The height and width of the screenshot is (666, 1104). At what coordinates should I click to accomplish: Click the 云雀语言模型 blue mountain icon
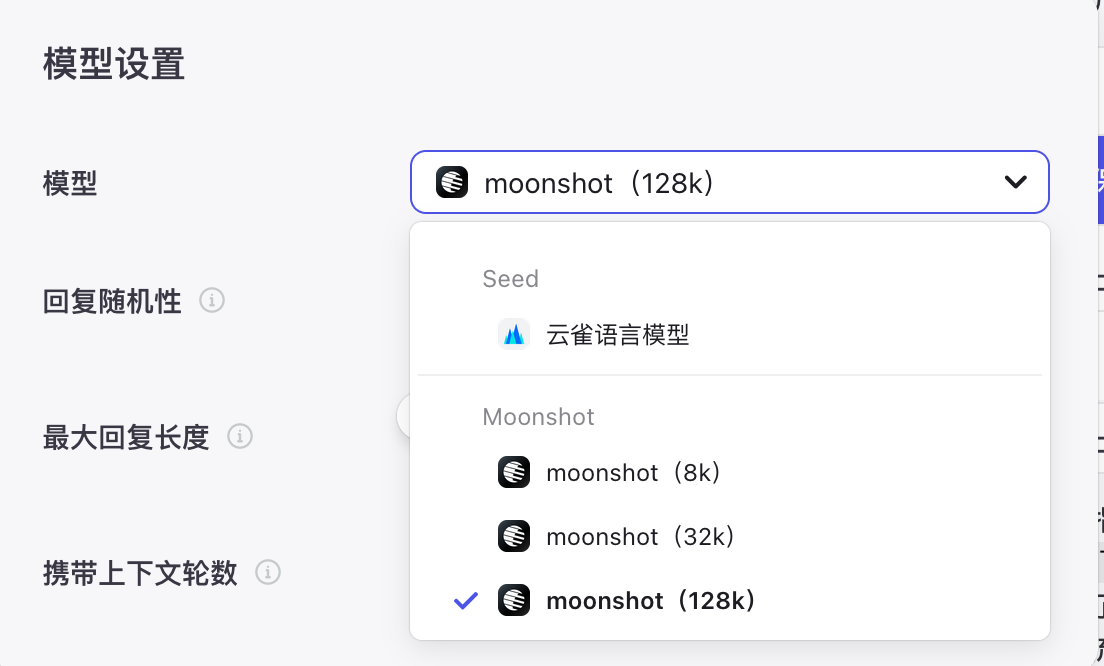513,334
